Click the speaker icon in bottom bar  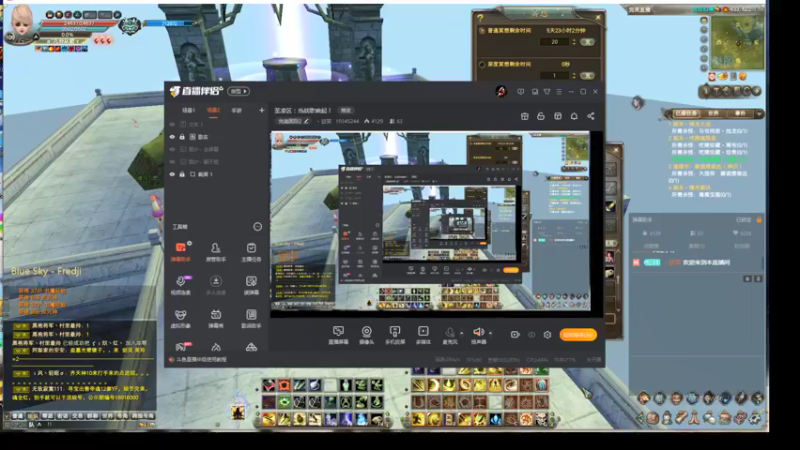[478, 333]
